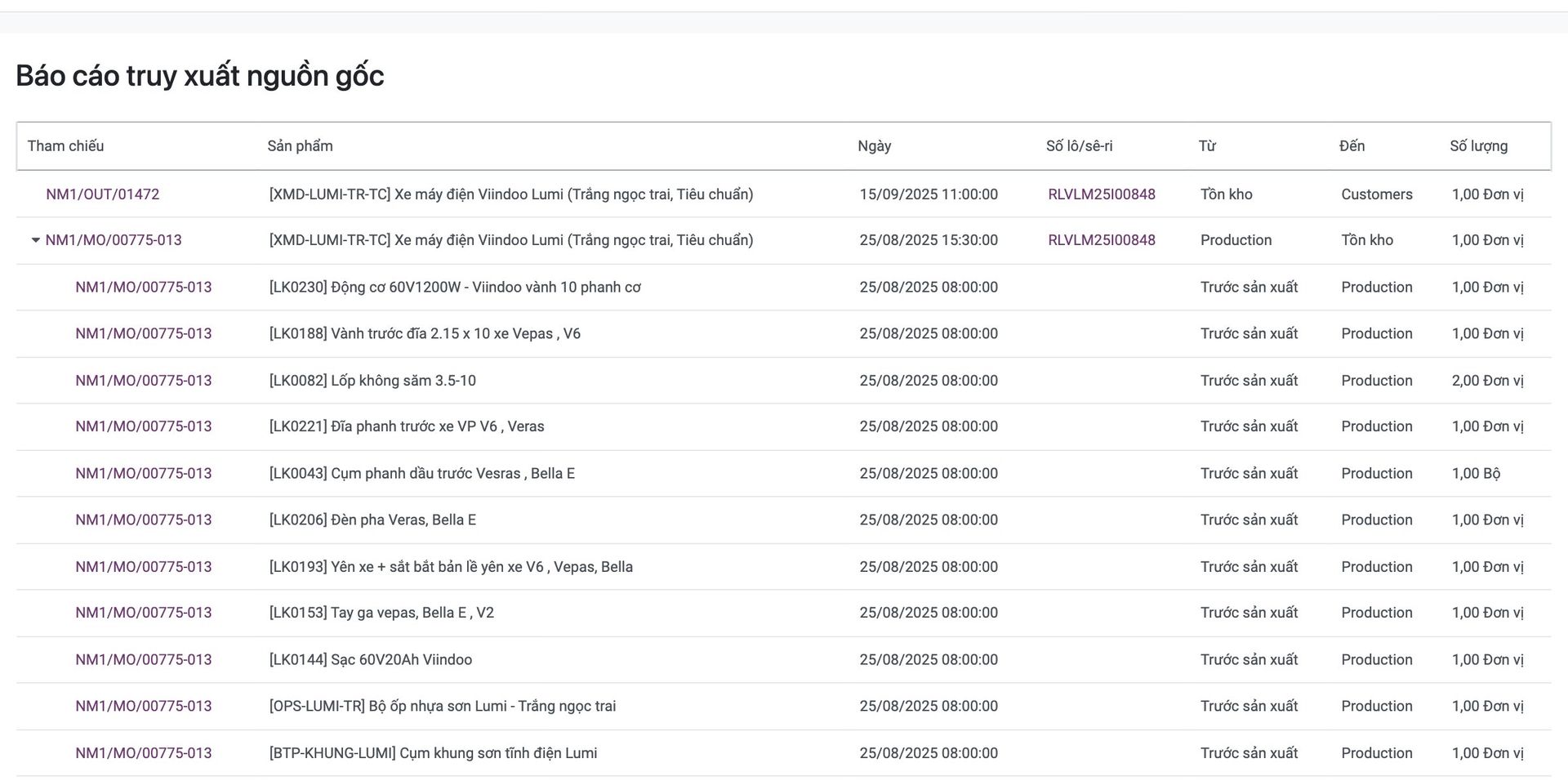The image size is (1568, 781).
Task: Click the Tham chiếu column header
Action: [x=65, y=146]
